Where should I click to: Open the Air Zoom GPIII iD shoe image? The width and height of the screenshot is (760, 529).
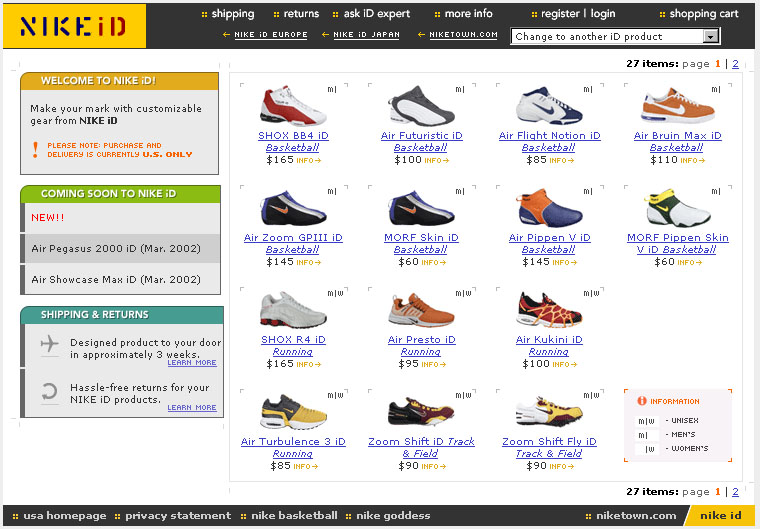coord(293,208)
